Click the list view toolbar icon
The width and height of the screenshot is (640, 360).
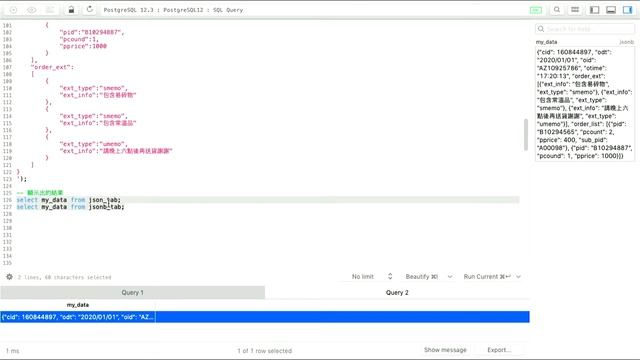pos(575,10)
